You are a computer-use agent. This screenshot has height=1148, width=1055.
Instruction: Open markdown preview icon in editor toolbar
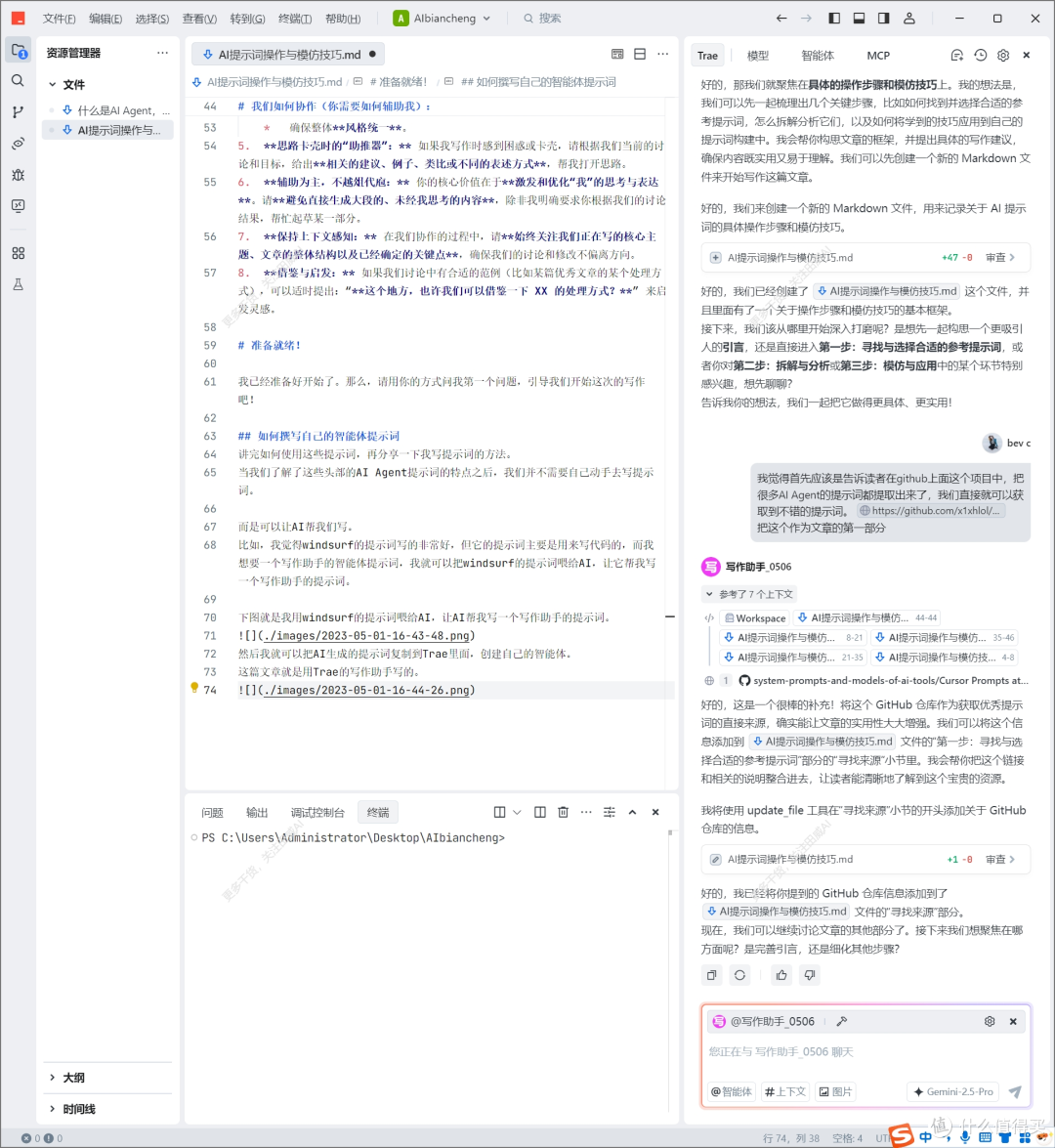pyautogui.click(x=617, y=54)
